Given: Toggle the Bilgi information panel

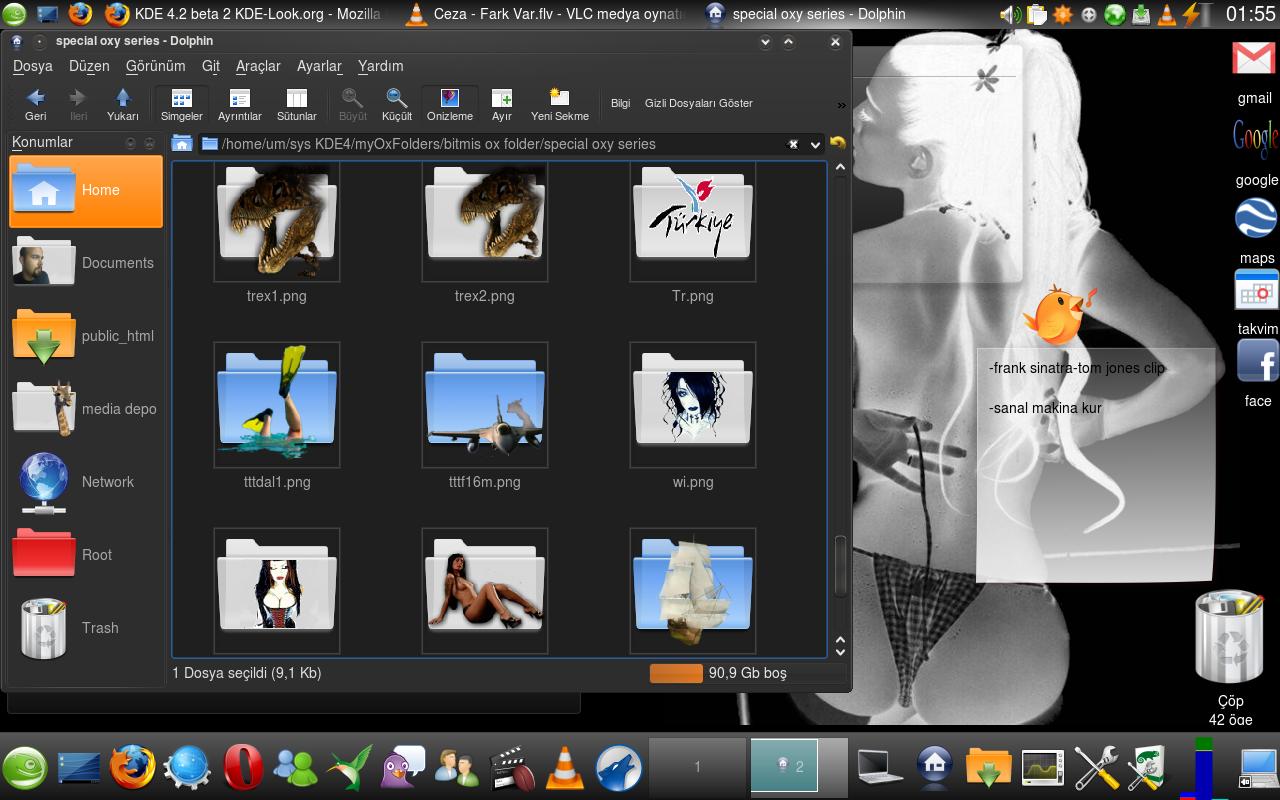Looking at the screenshot, I should [620, 103].
